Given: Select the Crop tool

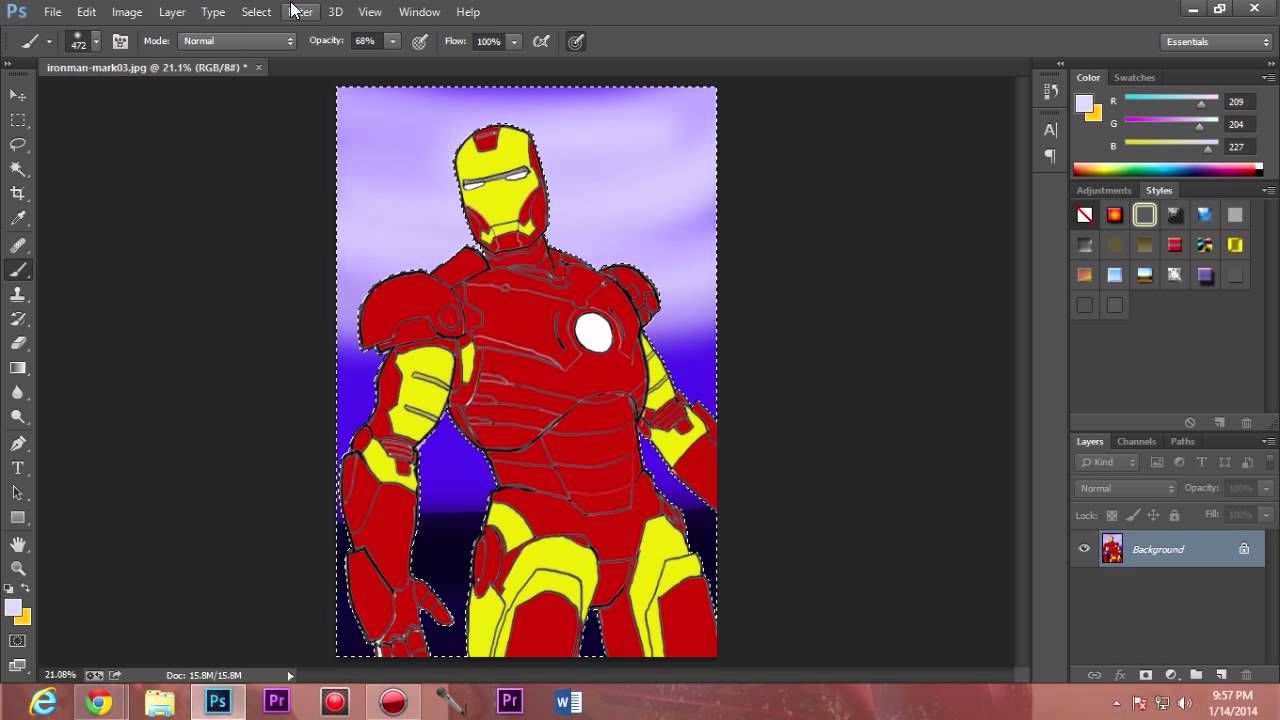Looking at the screenshot, I should tap(18, 194).
